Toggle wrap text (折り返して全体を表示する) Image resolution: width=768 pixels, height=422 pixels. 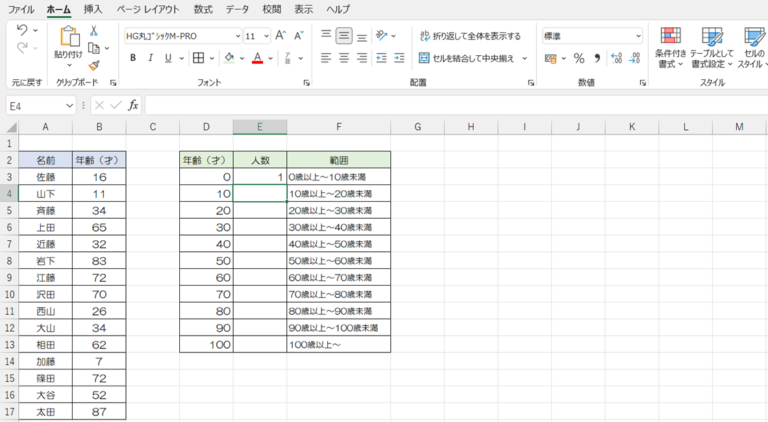(470, 36)
